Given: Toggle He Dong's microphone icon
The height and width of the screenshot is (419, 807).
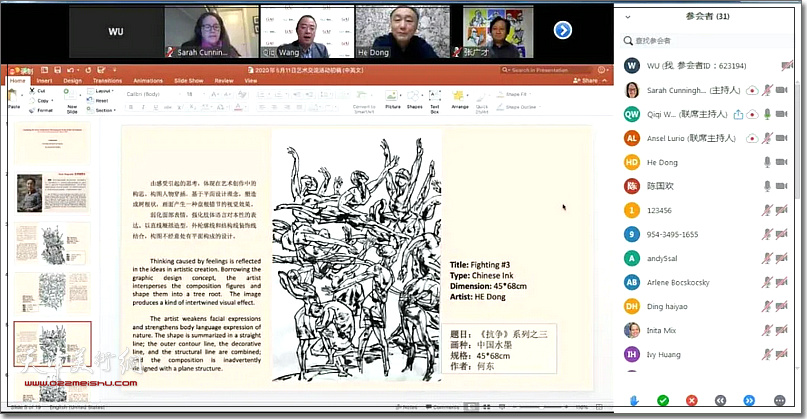Looking at the screenshot, I should pyautogui.click(x=767, y=162).
